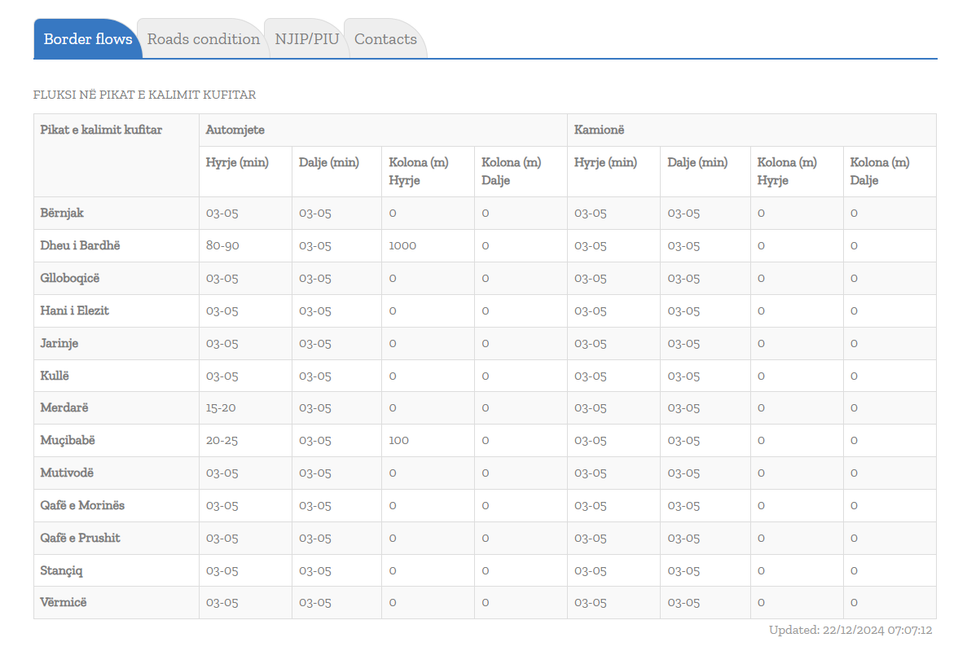The image size is (980, 656).
Task: Select the Bërnjak border crossing cell
Action: [62, 213]
